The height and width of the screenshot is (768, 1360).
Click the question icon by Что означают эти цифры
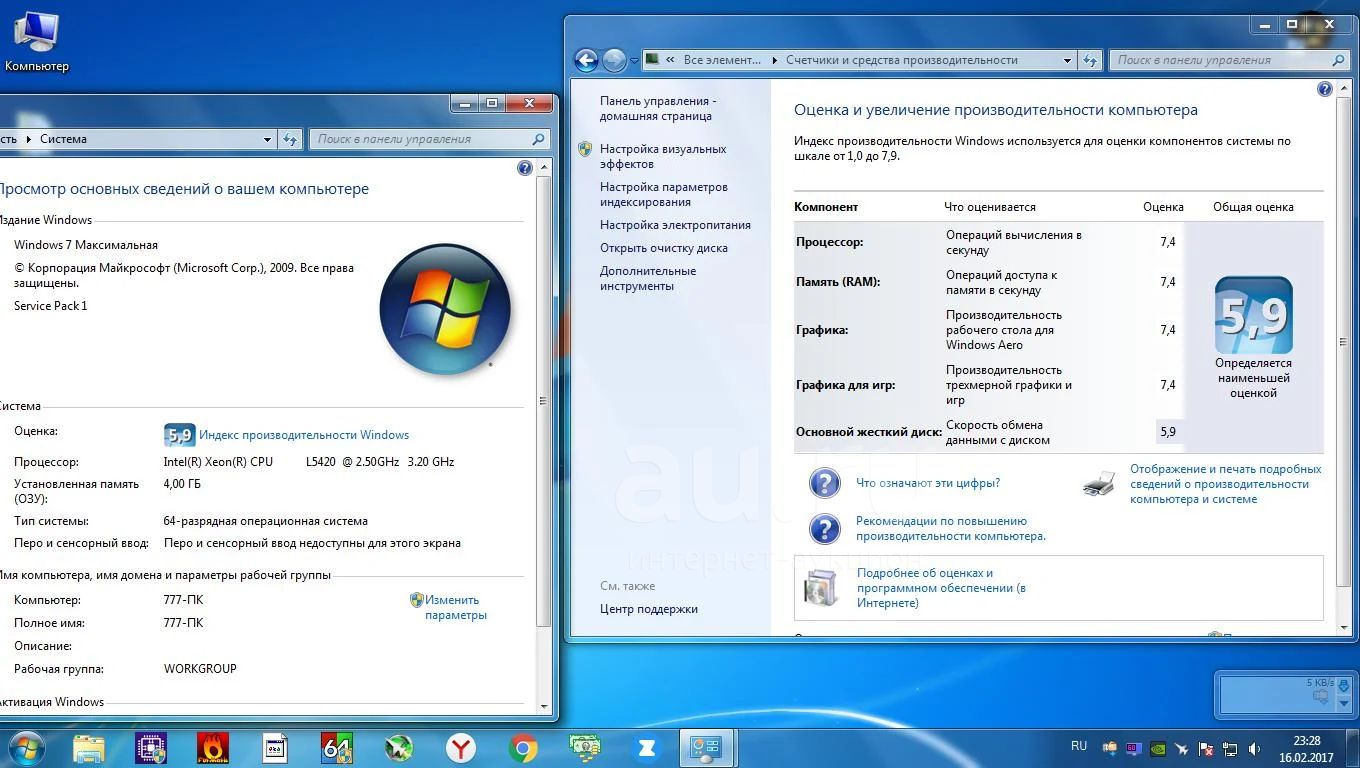coord(824,483)
